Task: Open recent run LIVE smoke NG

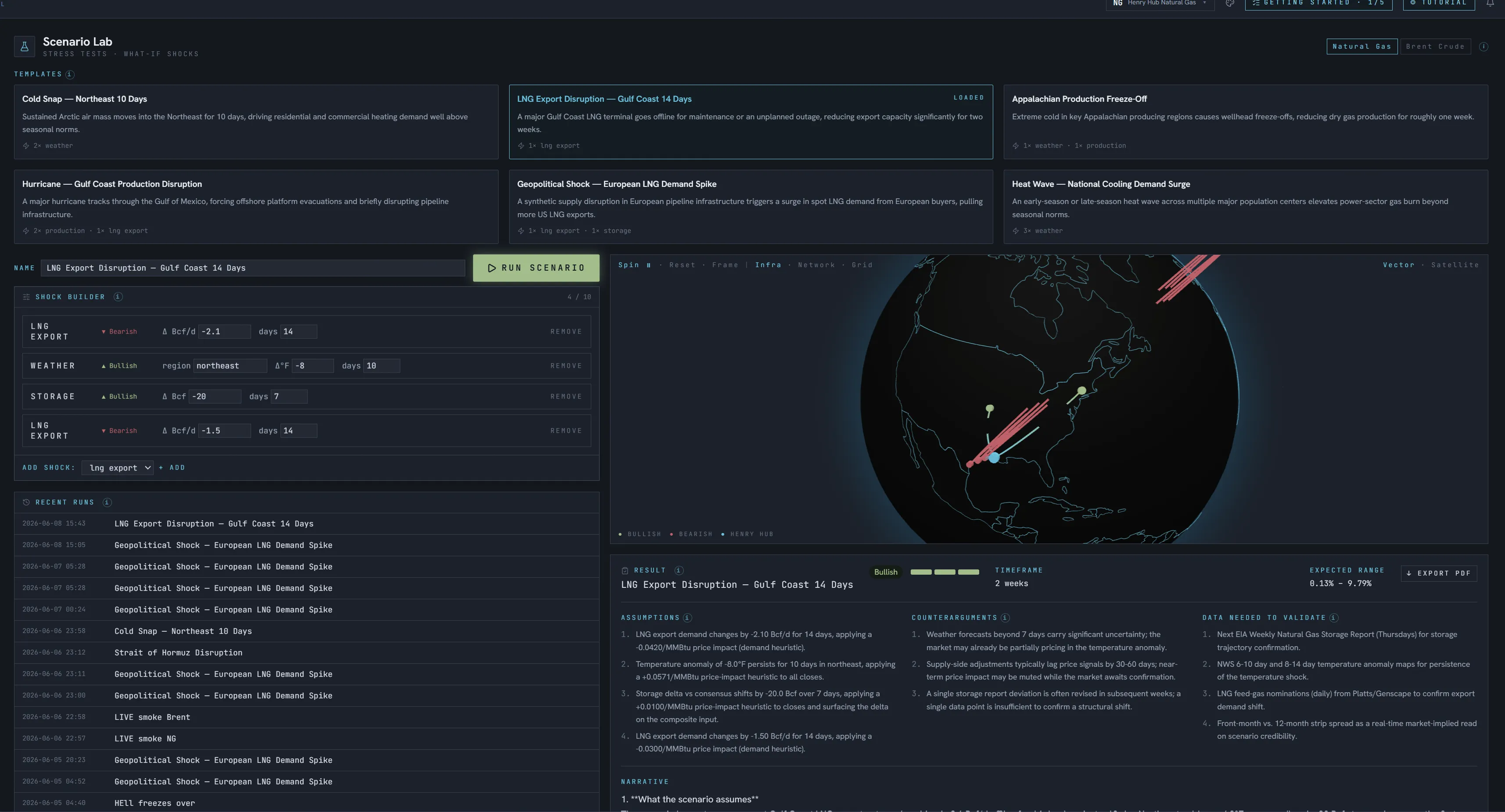Action: pos(306,738)
